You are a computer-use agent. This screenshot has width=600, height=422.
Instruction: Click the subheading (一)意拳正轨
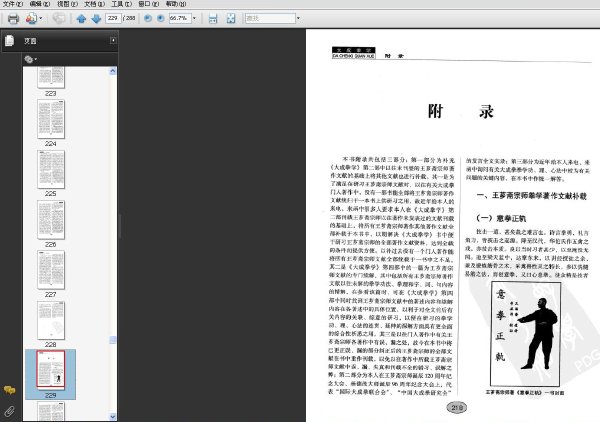coord(501,218)
